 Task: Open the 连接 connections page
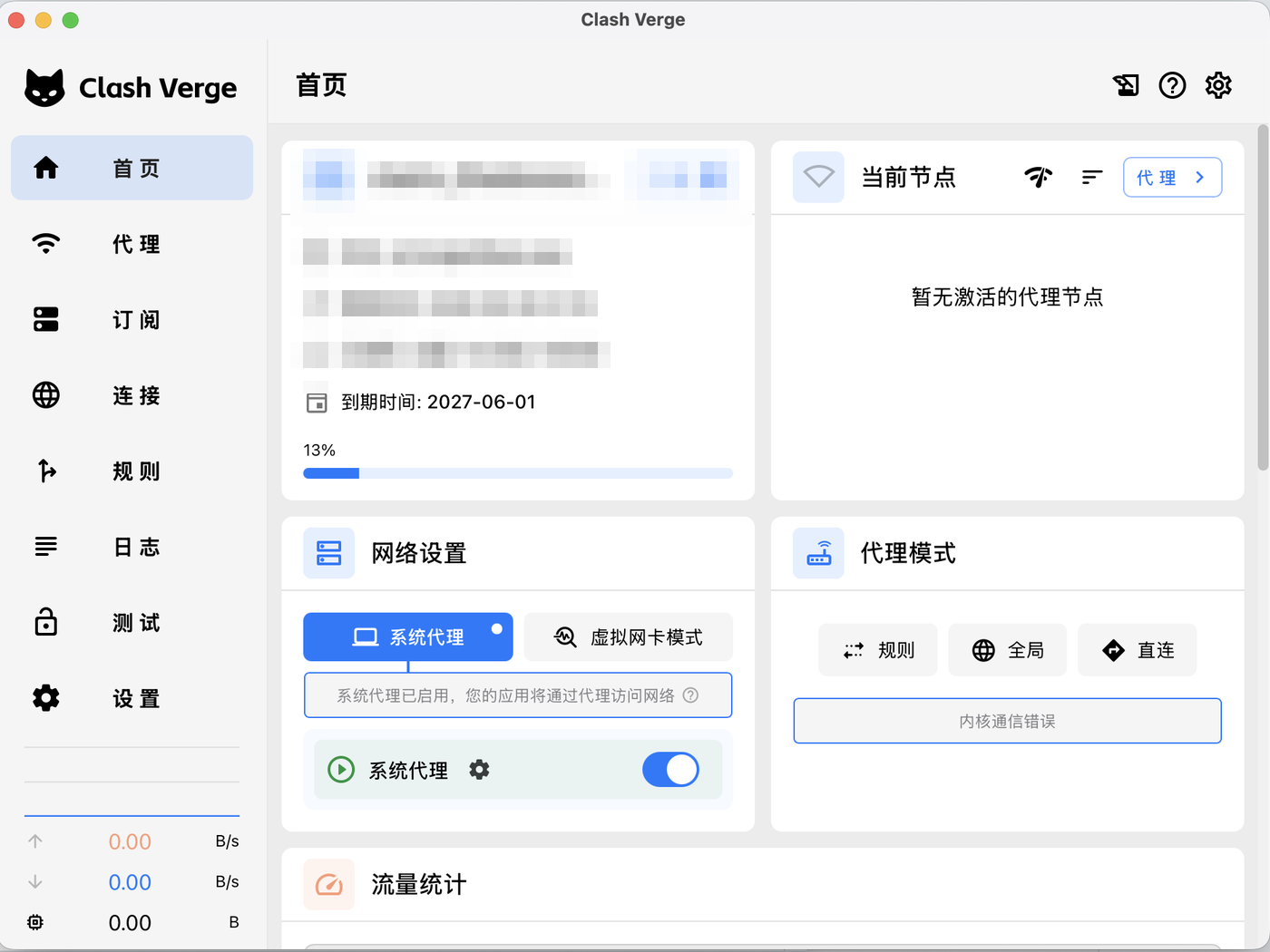point(132,395)
